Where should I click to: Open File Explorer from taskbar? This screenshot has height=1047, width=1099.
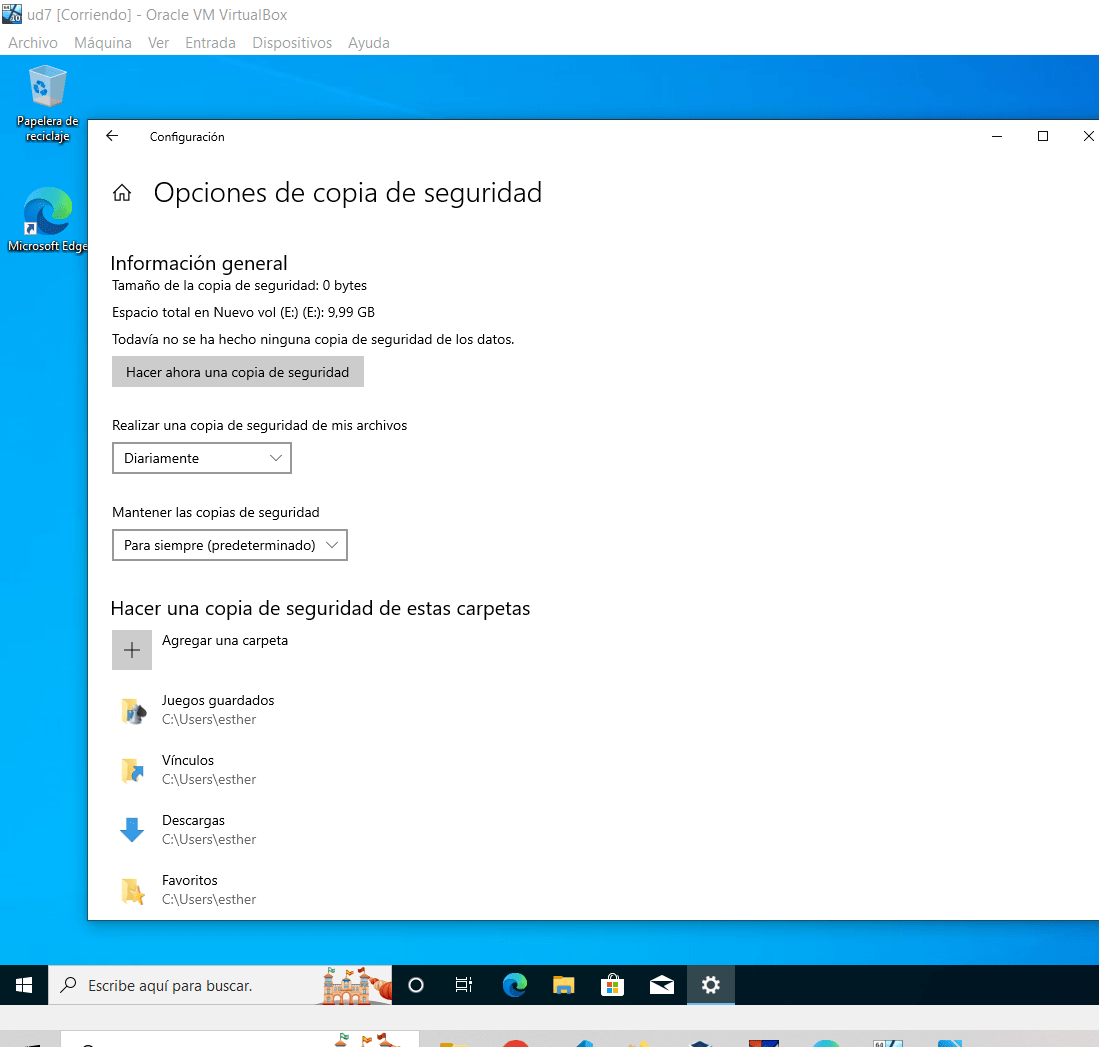point(564,985)
